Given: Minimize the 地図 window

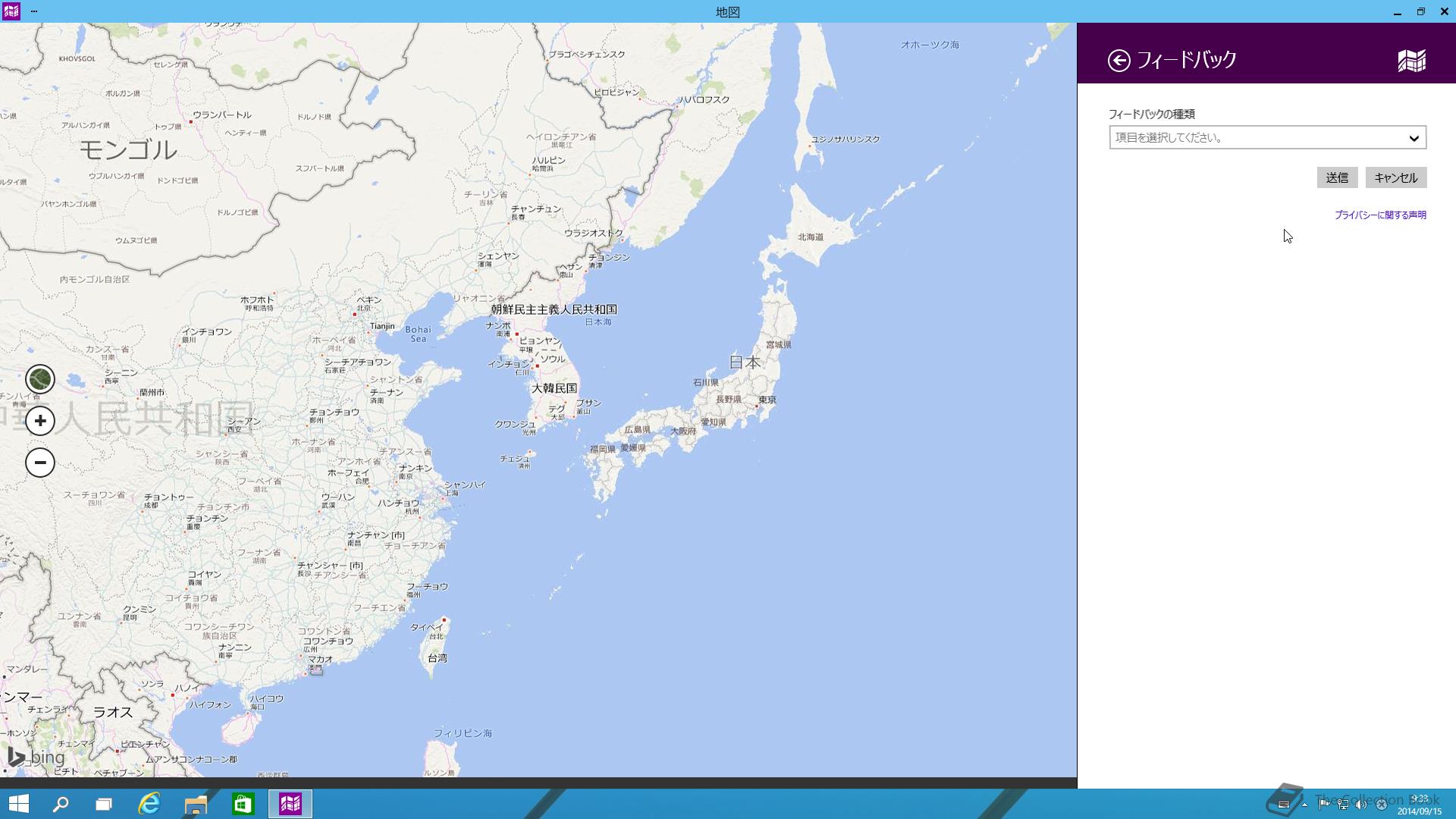Looking at the screenshot, I should (x=1397, y=11).
